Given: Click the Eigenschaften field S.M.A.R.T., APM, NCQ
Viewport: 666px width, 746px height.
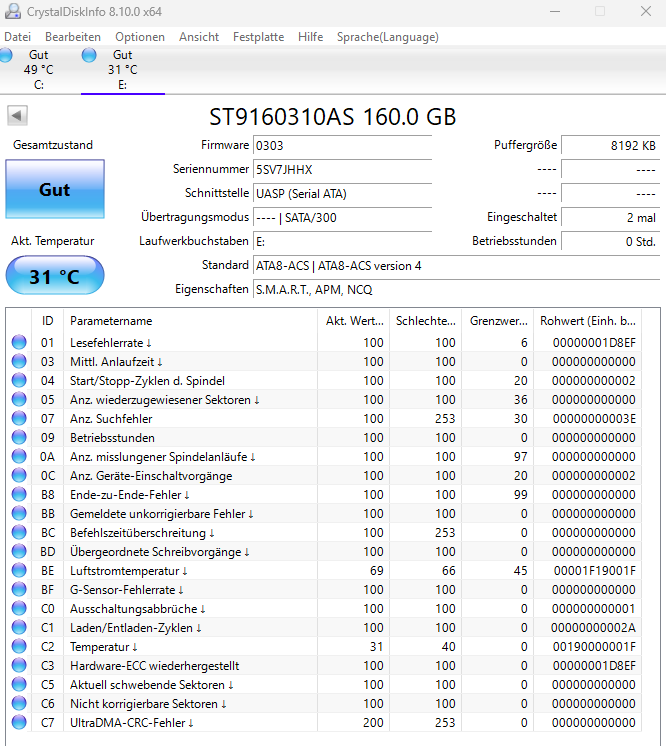Looking at the screenshot, I should 457,290.
